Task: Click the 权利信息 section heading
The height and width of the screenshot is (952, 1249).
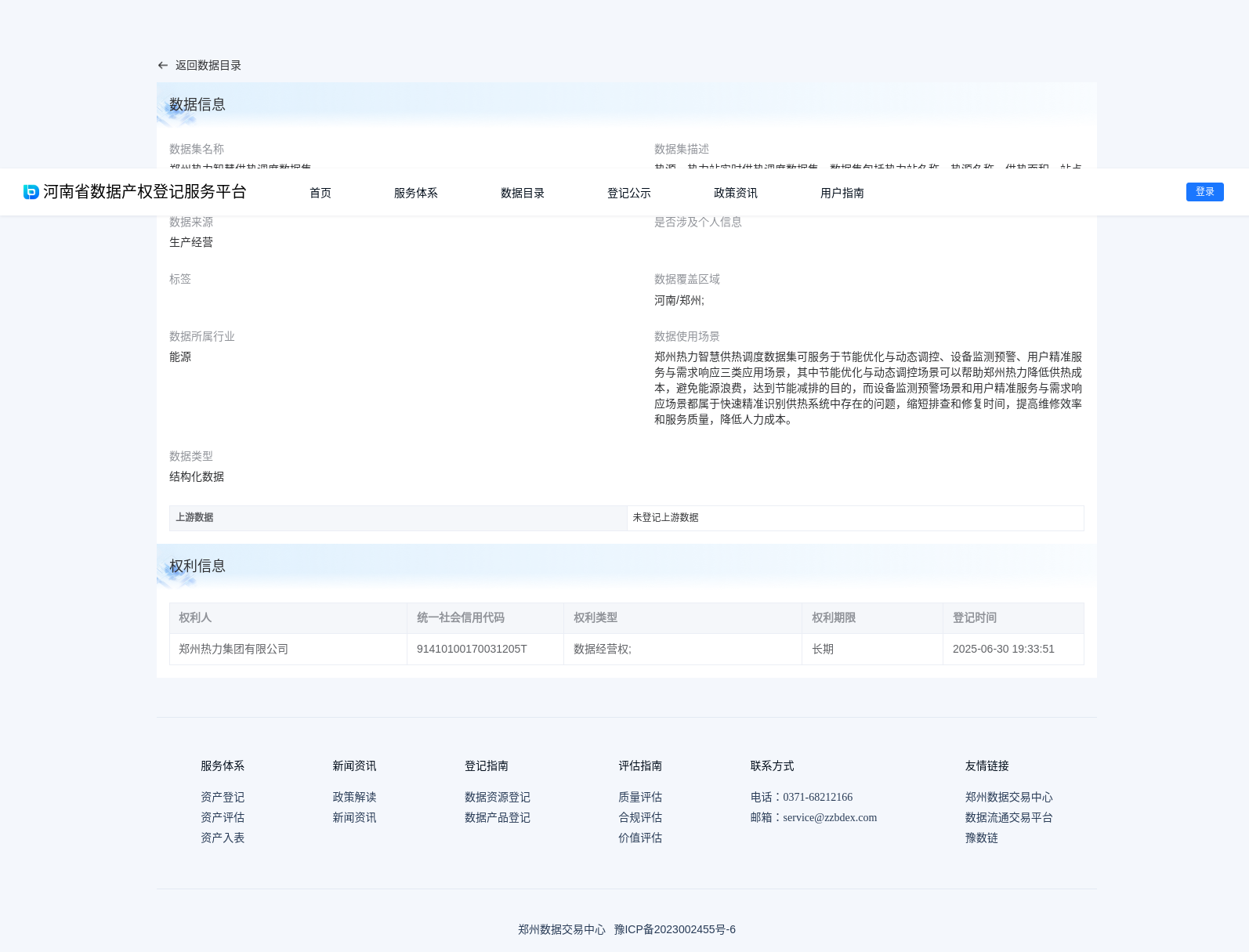Action: pyautogui.click(x=197, y=566)
